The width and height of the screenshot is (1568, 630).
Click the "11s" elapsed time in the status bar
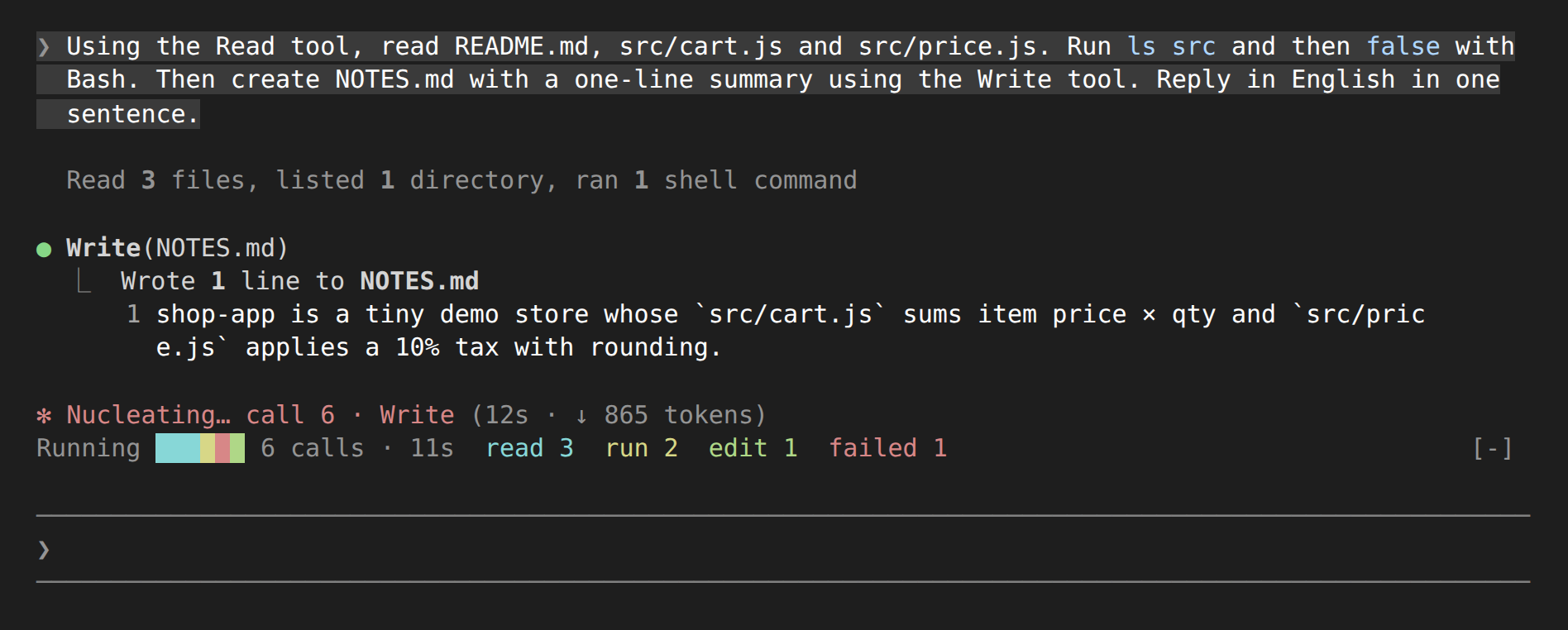[x=432, y=448]
